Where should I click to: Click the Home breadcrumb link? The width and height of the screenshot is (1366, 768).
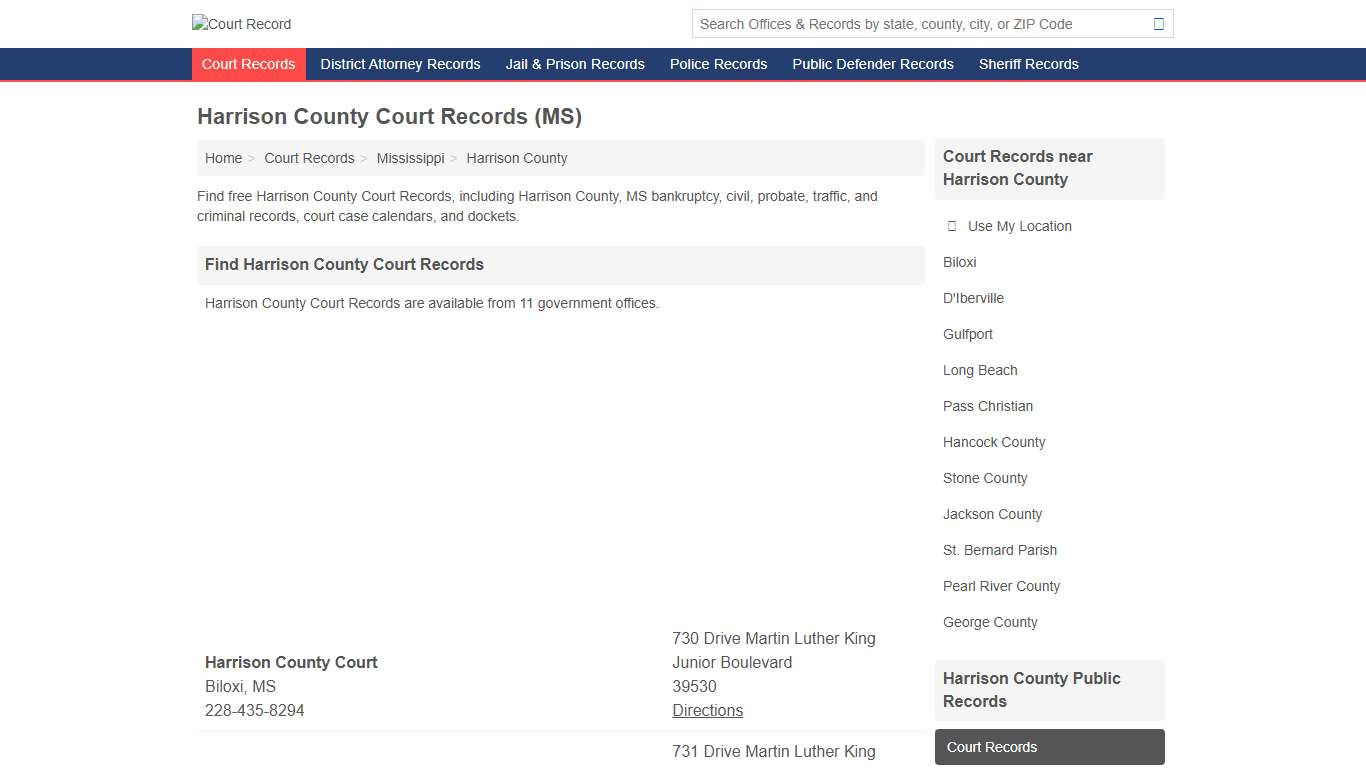(223, 158)
